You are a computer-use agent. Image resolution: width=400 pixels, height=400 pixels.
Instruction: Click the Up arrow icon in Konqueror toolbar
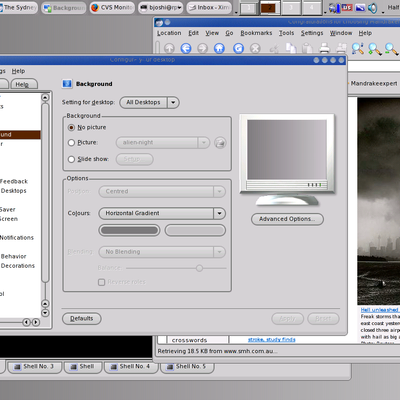169,48
